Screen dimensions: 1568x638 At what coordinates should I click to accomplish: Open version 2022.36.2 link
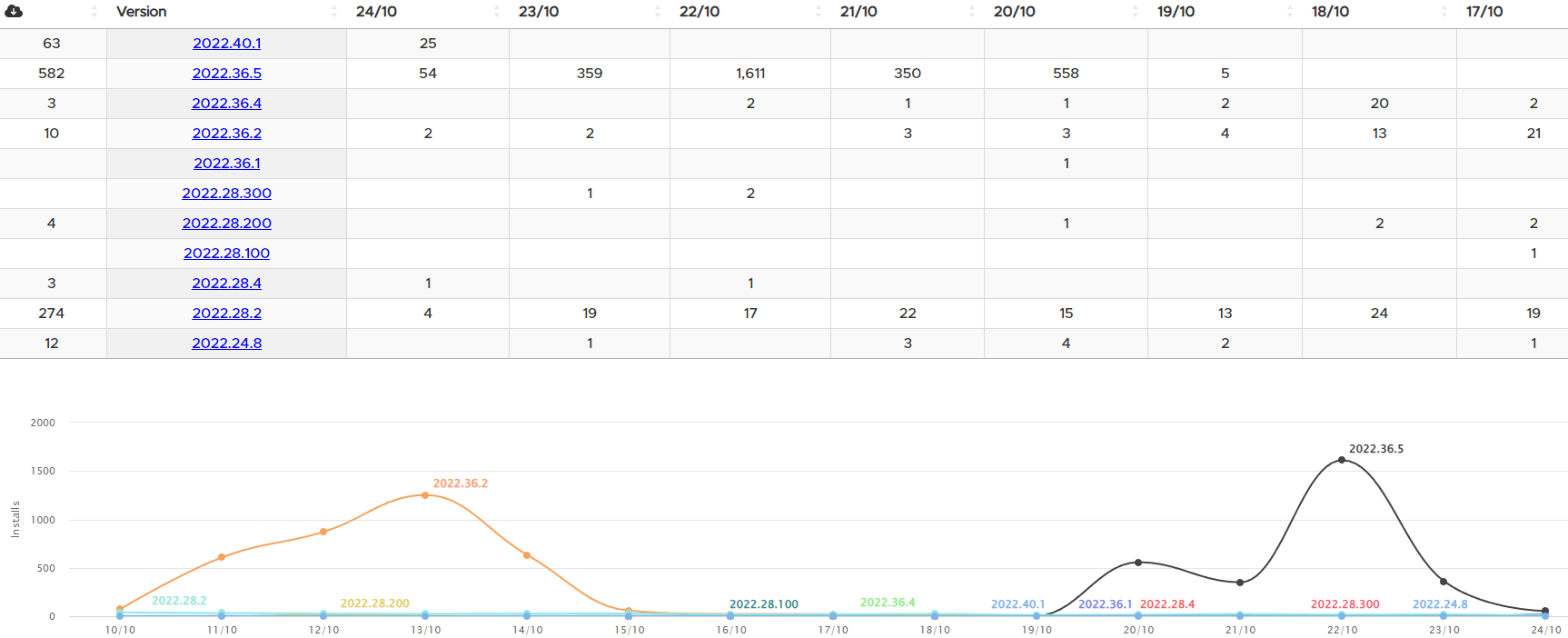227,134
